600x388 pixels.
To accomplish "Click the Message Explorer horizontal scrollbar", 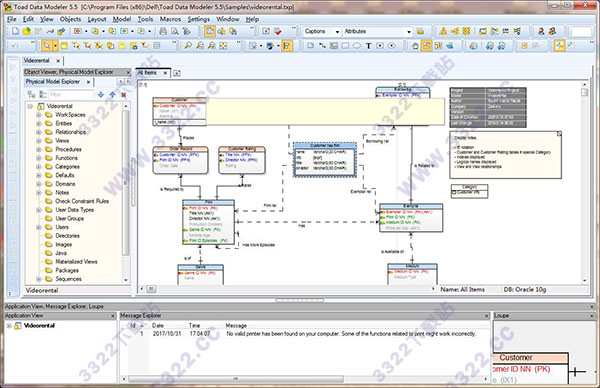I will tap(235, 379).
